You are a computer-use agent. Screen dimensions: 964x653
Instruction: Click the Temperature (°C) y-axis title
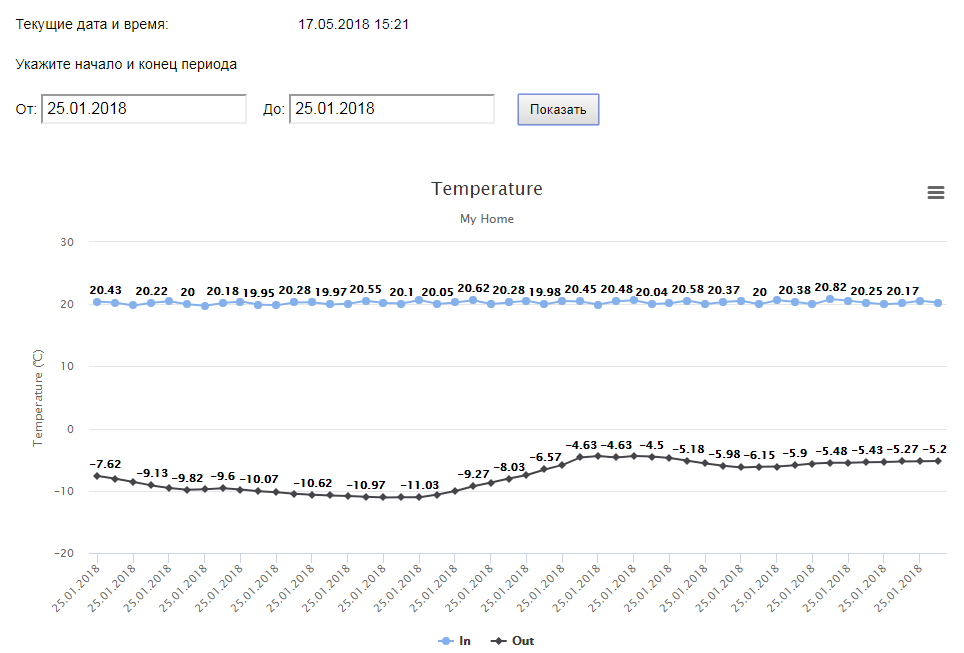(39, 397)
